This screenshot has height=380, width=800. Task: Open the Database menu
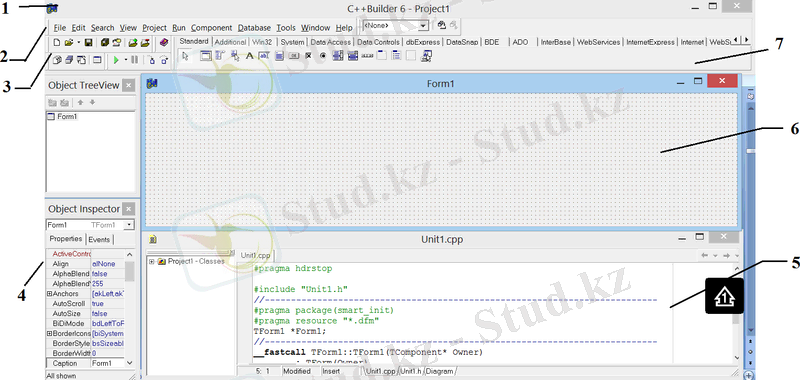click(x=255, y=28)
